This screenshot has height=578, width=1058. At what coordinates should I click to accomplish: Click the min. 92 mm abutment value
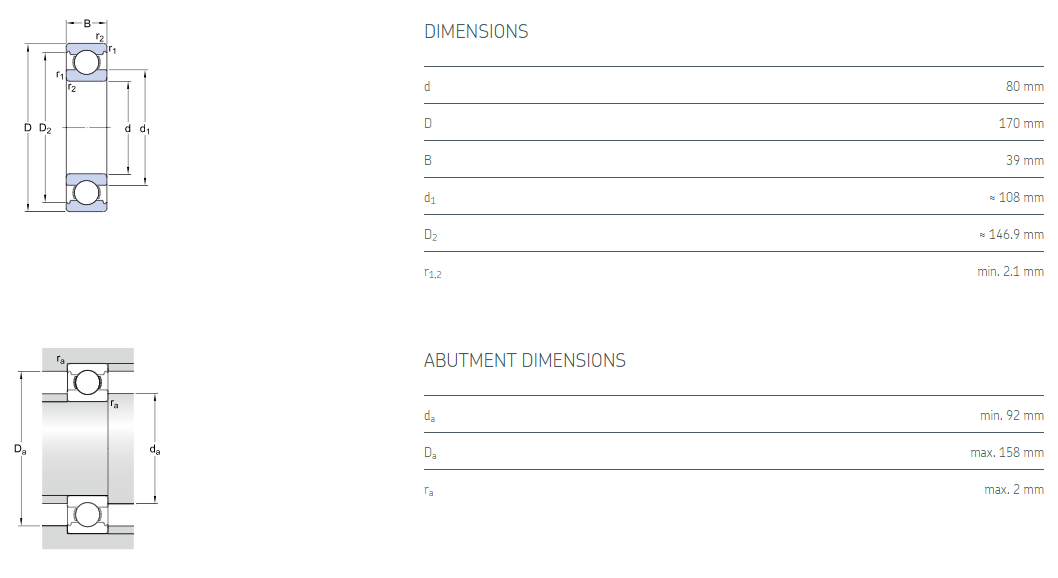point(1011,416)
